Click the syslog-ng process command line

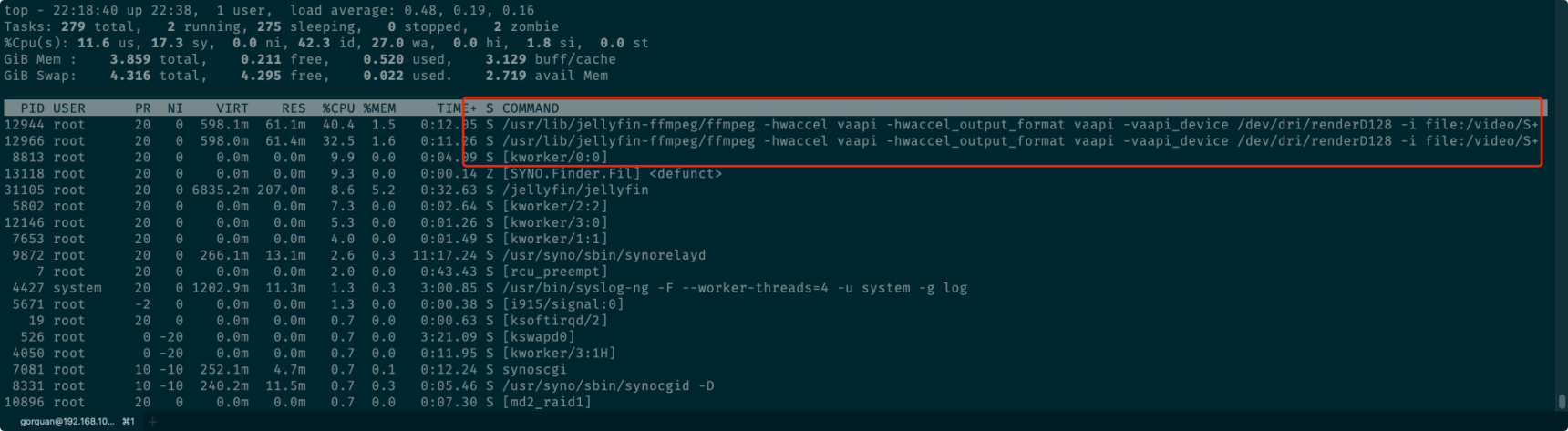735,288
